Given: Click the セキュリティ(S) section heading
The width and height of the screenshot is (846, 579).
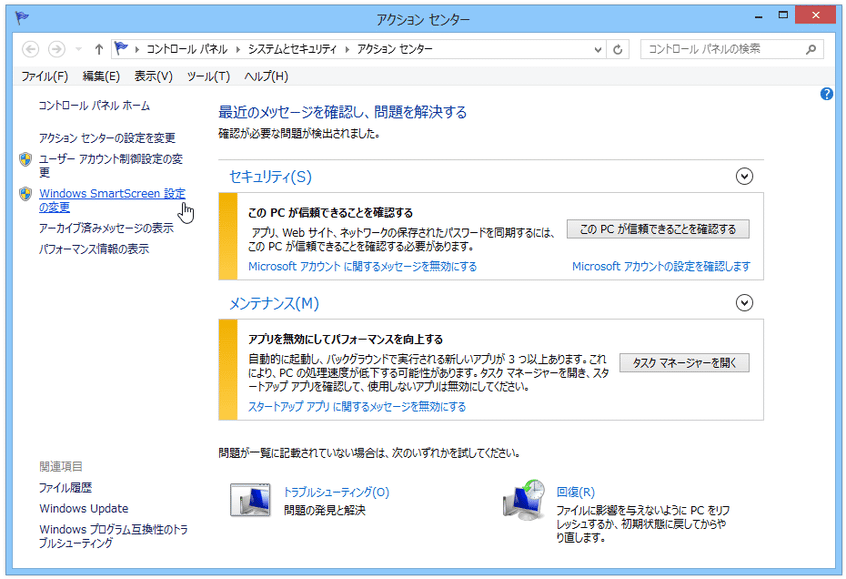Looking at the screenshot, I should tap(270, 177).
